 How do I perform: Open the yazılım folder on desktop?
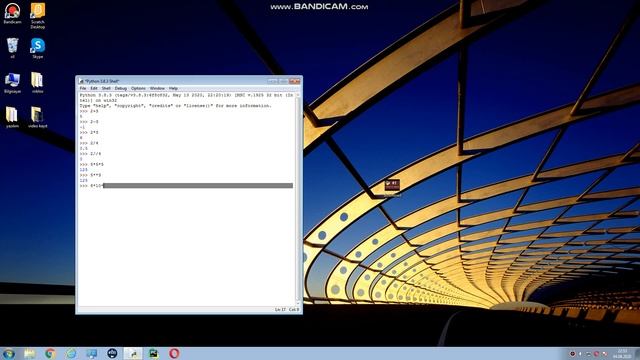pos(12,118)
